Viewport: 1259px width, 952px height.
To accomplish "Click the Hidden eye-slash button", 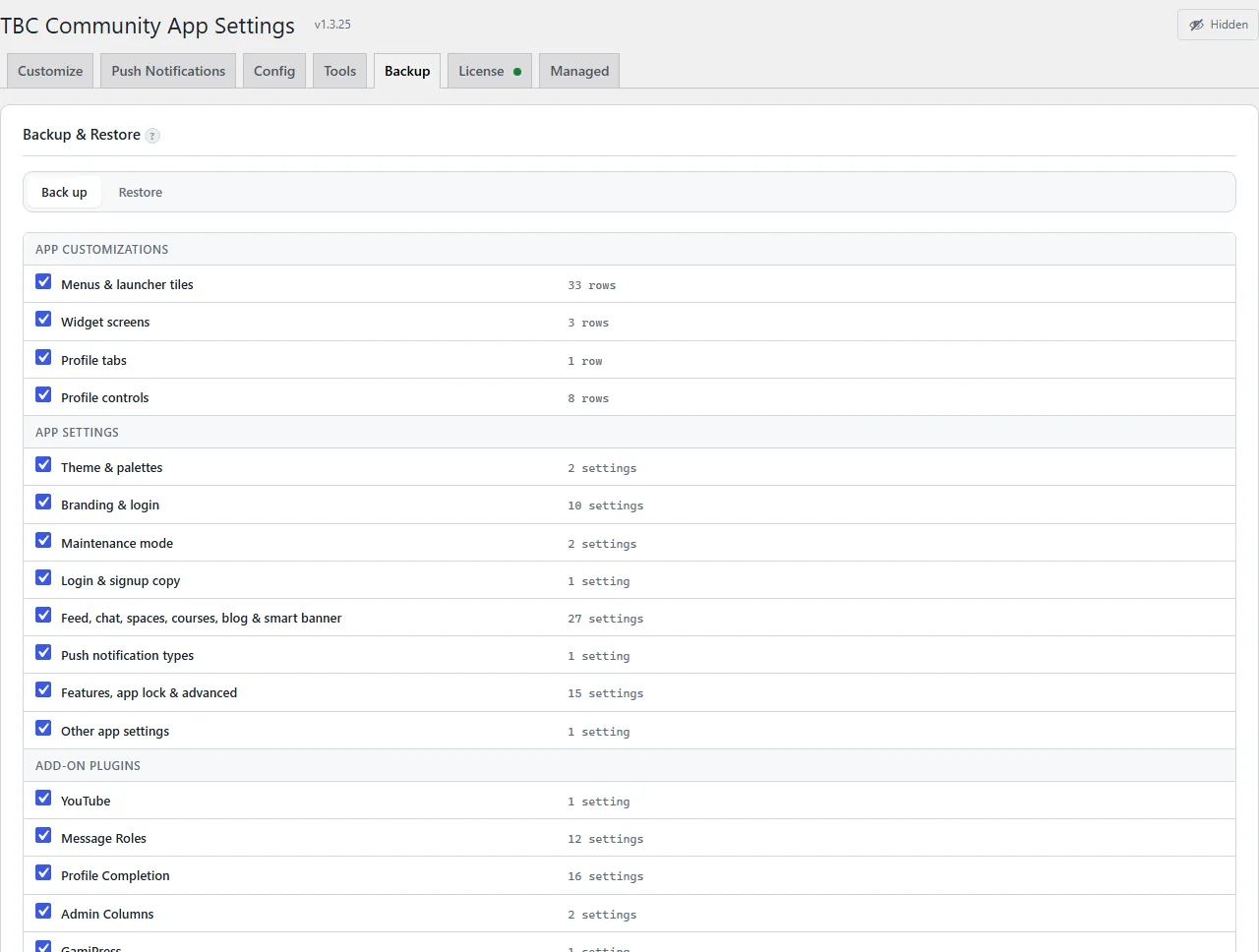I will pos(1218,25).
